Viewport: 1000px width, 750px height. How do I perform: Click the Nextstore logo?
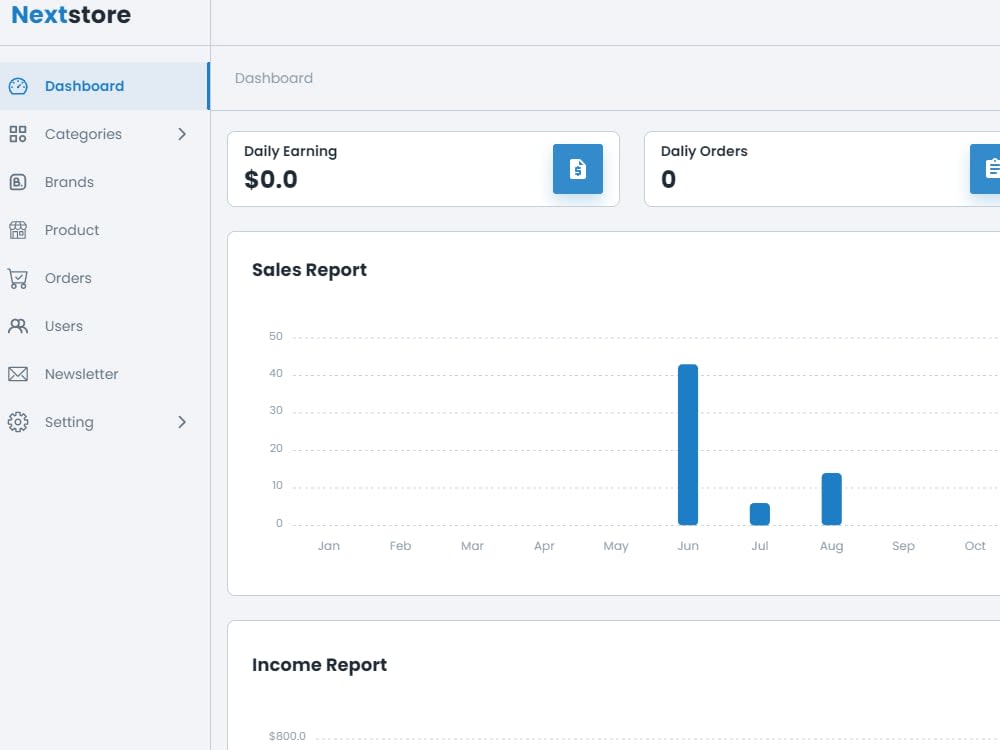pos(71,15)
